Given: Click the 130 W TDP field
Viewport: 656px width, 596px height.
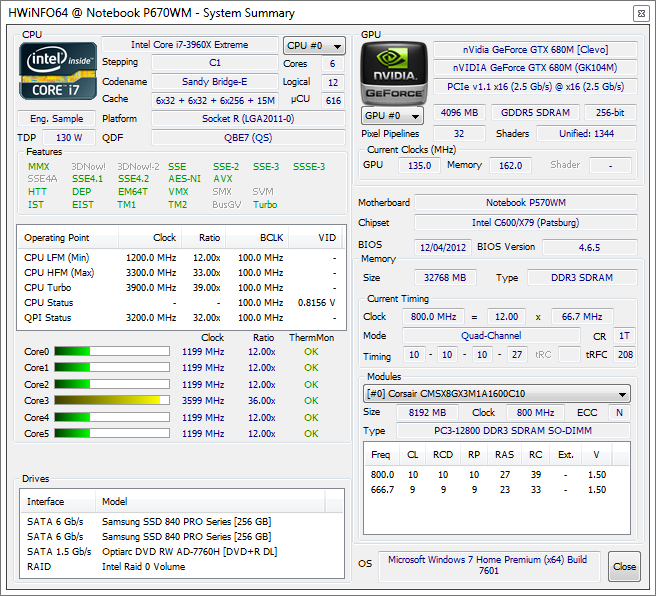Looking at the screenshot, I should 69,138.
